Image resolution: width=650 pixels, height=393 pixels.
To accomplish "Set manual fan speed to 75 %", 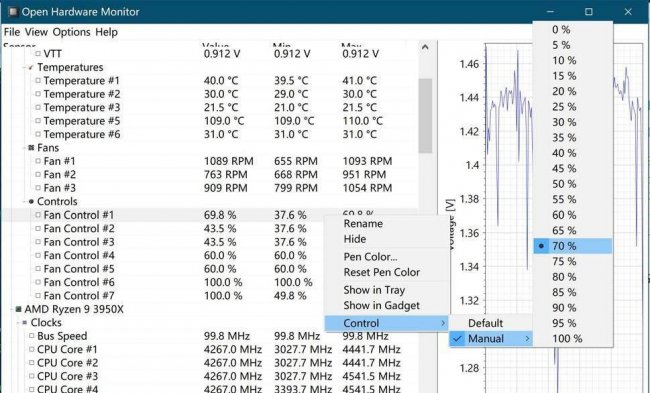I will (573, 262).
